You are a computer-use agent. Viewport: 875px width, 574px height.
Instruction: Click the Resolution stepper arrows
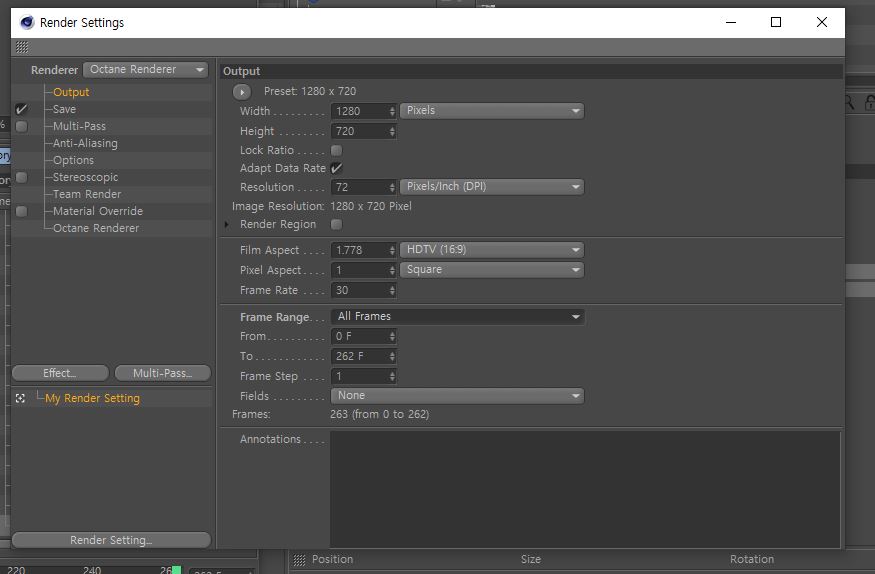pyautogui.click(x=392, y=187)
